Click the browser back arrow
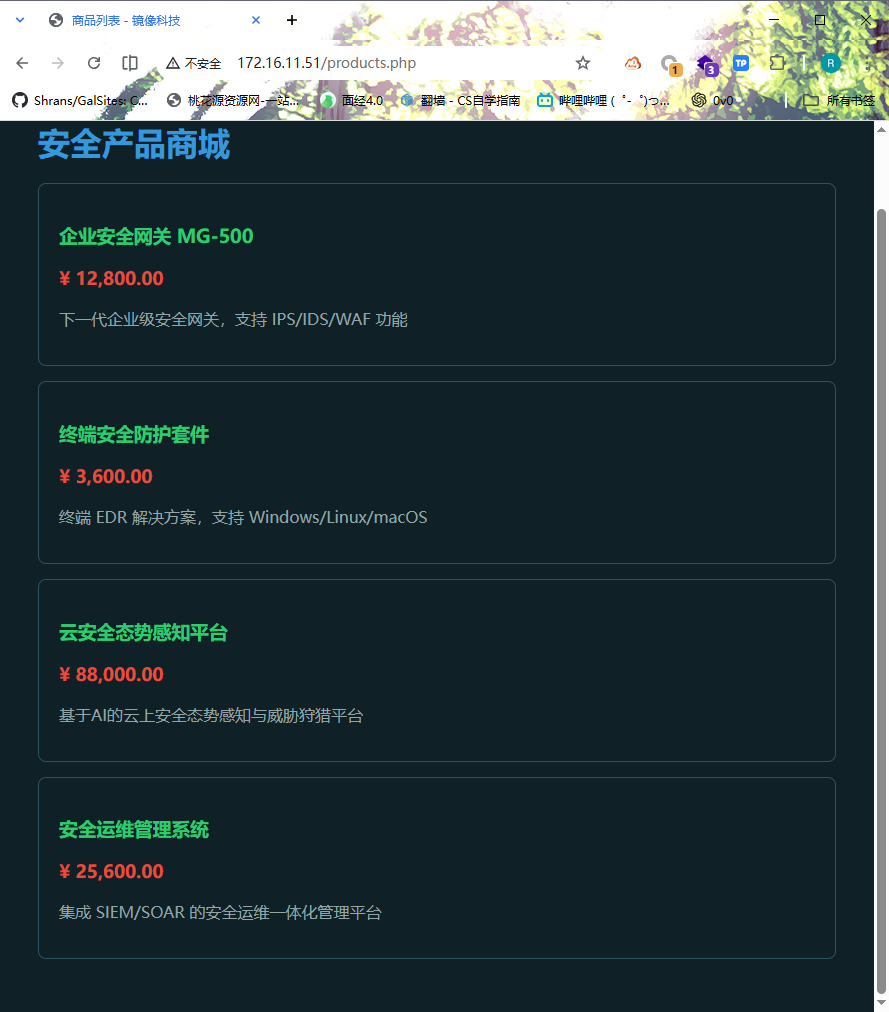This screenshot has width=889, height=1012. 22,63
